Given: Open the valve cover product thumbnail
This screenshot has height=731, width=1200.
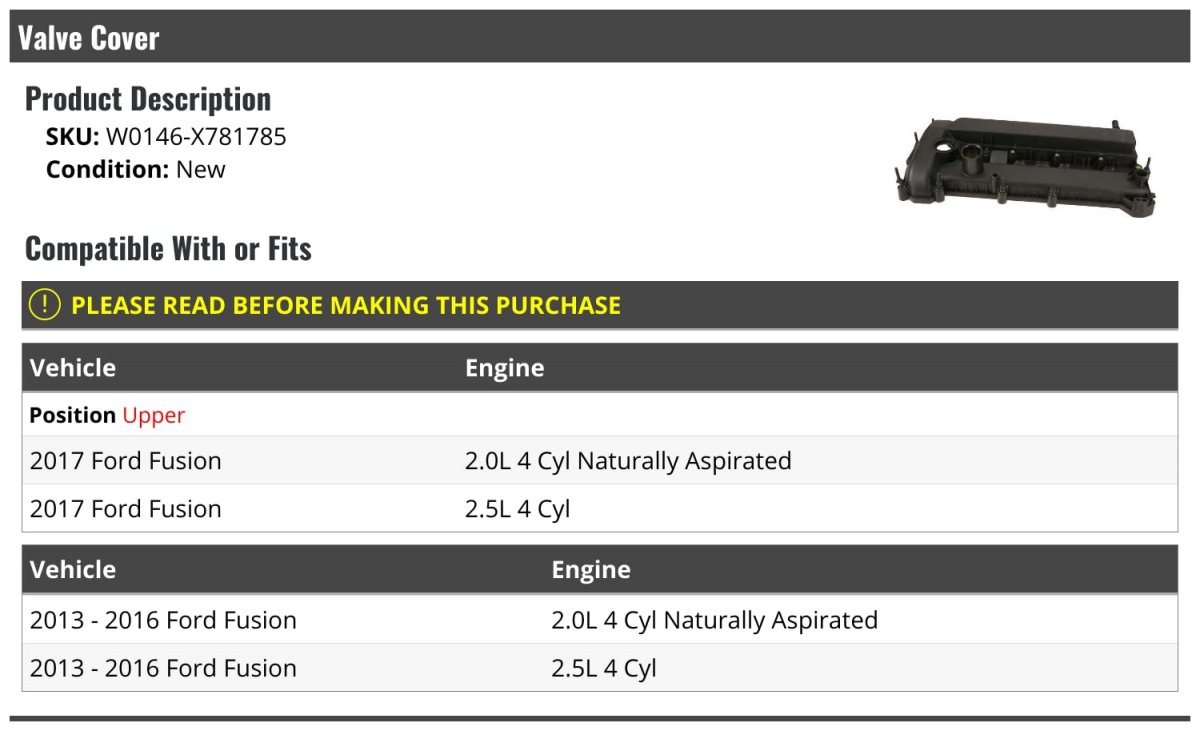Looking at the screenshot, I should click(x=1025, y=166).
